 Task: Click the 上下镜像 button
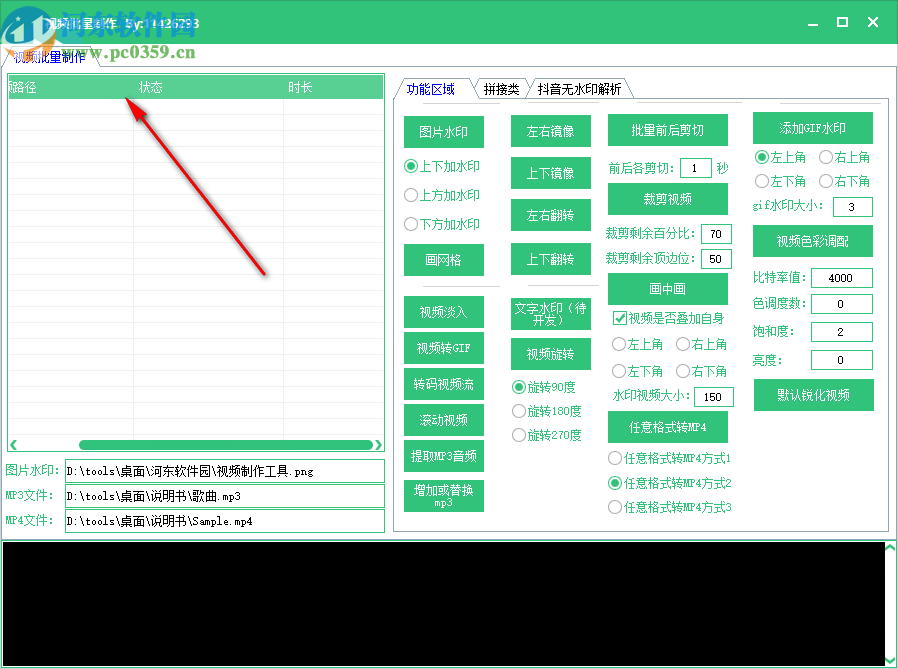pos(550,173)
